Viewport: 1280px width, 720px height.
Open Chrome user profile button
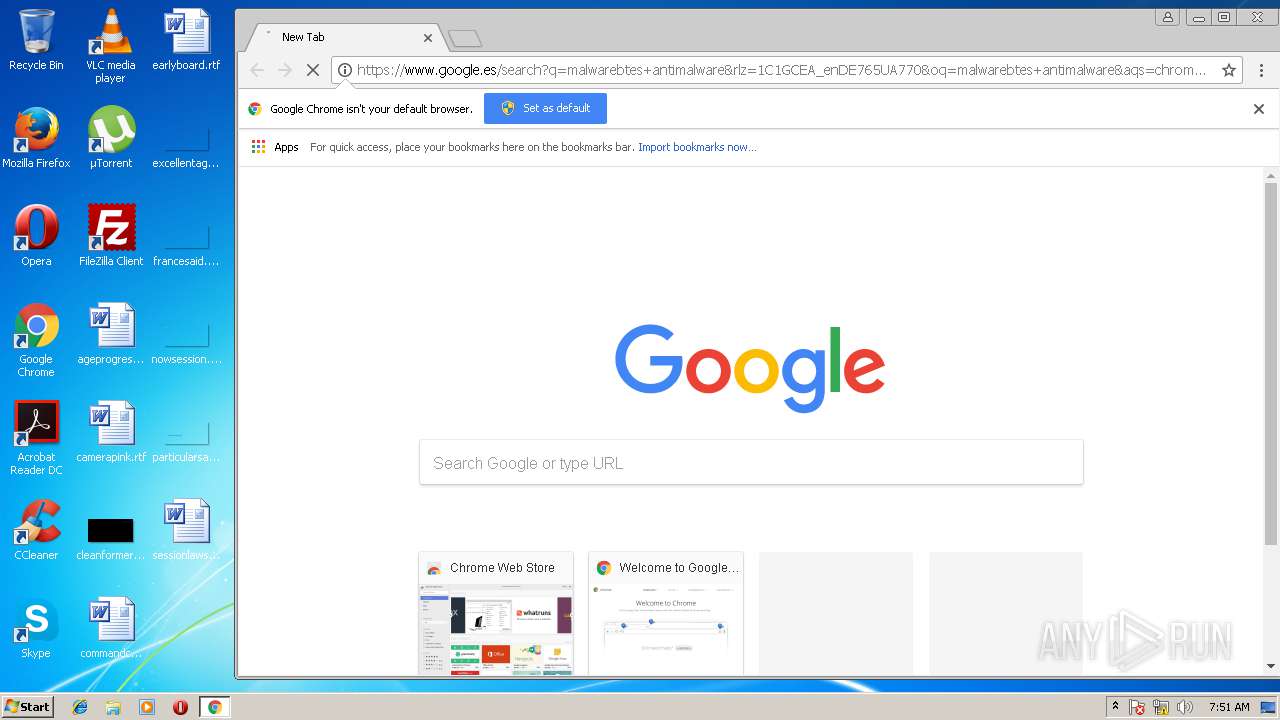[1167, 17]
